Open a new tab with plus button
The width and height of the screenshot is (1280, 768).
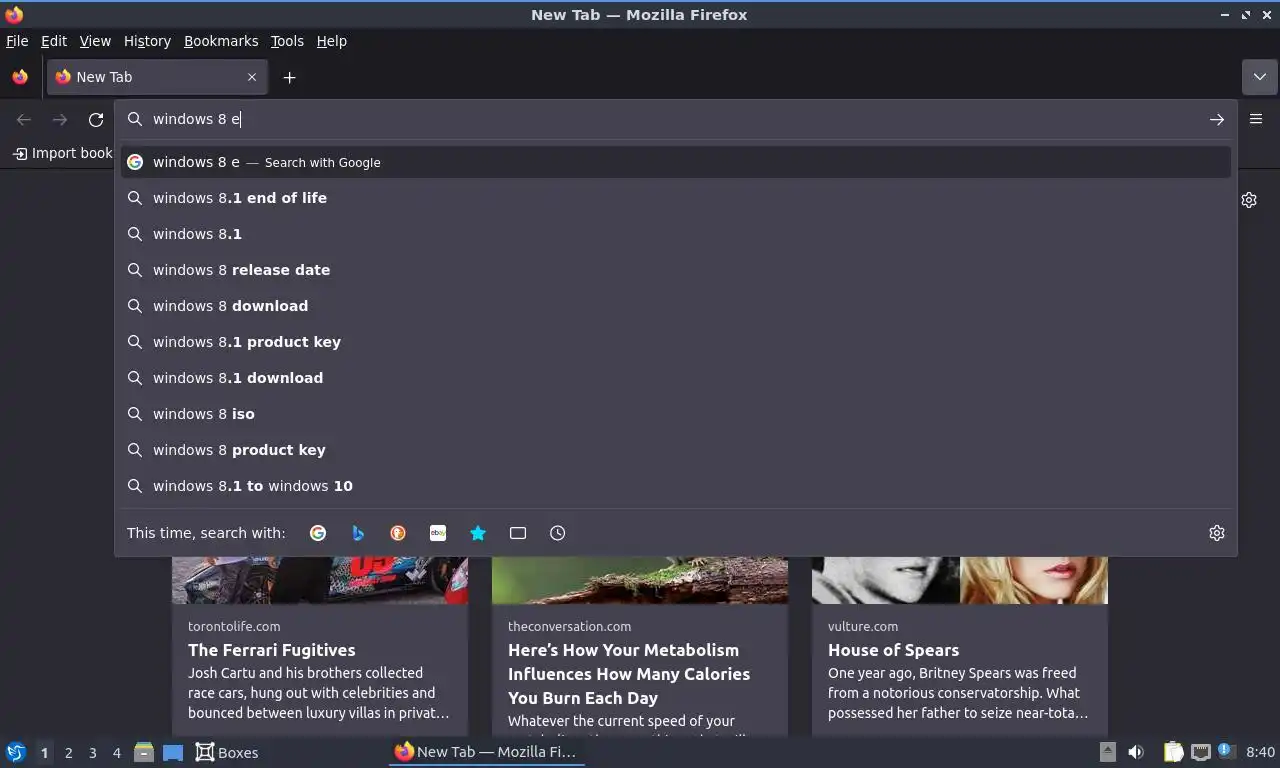[x=289, y=77]
